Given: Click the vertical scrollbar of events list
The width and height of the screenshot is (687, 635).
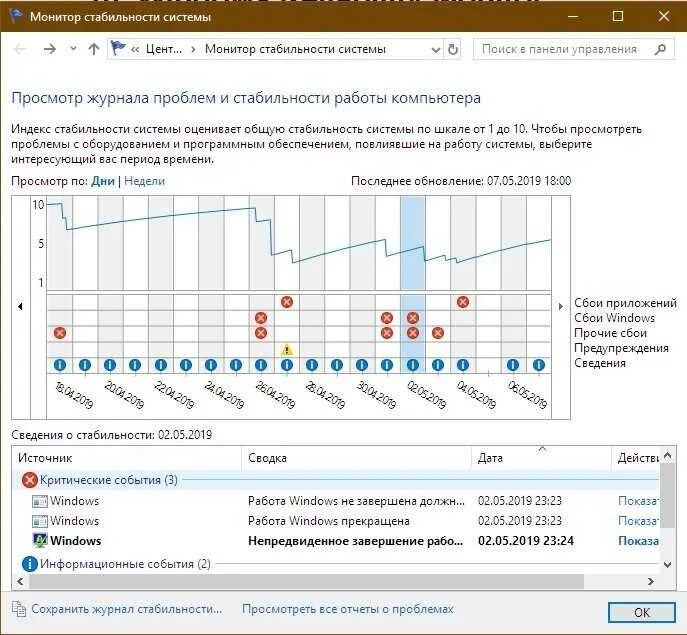Looking at the screenshot, I should (667, 496).
